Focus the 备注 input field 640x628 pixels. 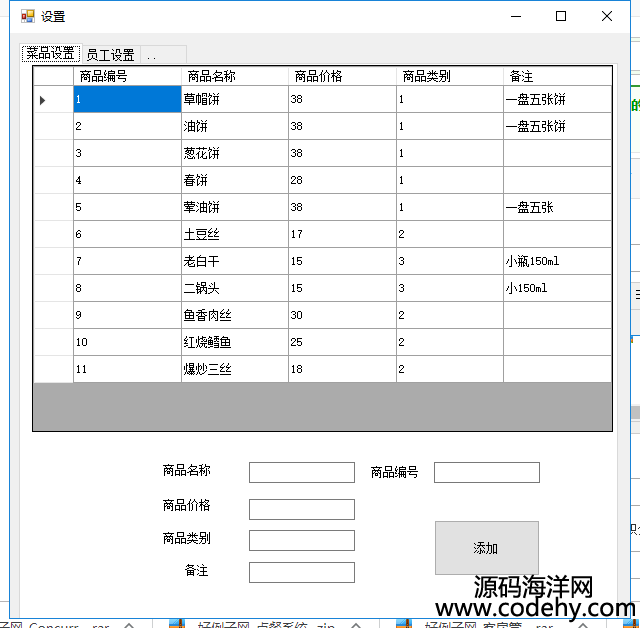coord(302,572)
